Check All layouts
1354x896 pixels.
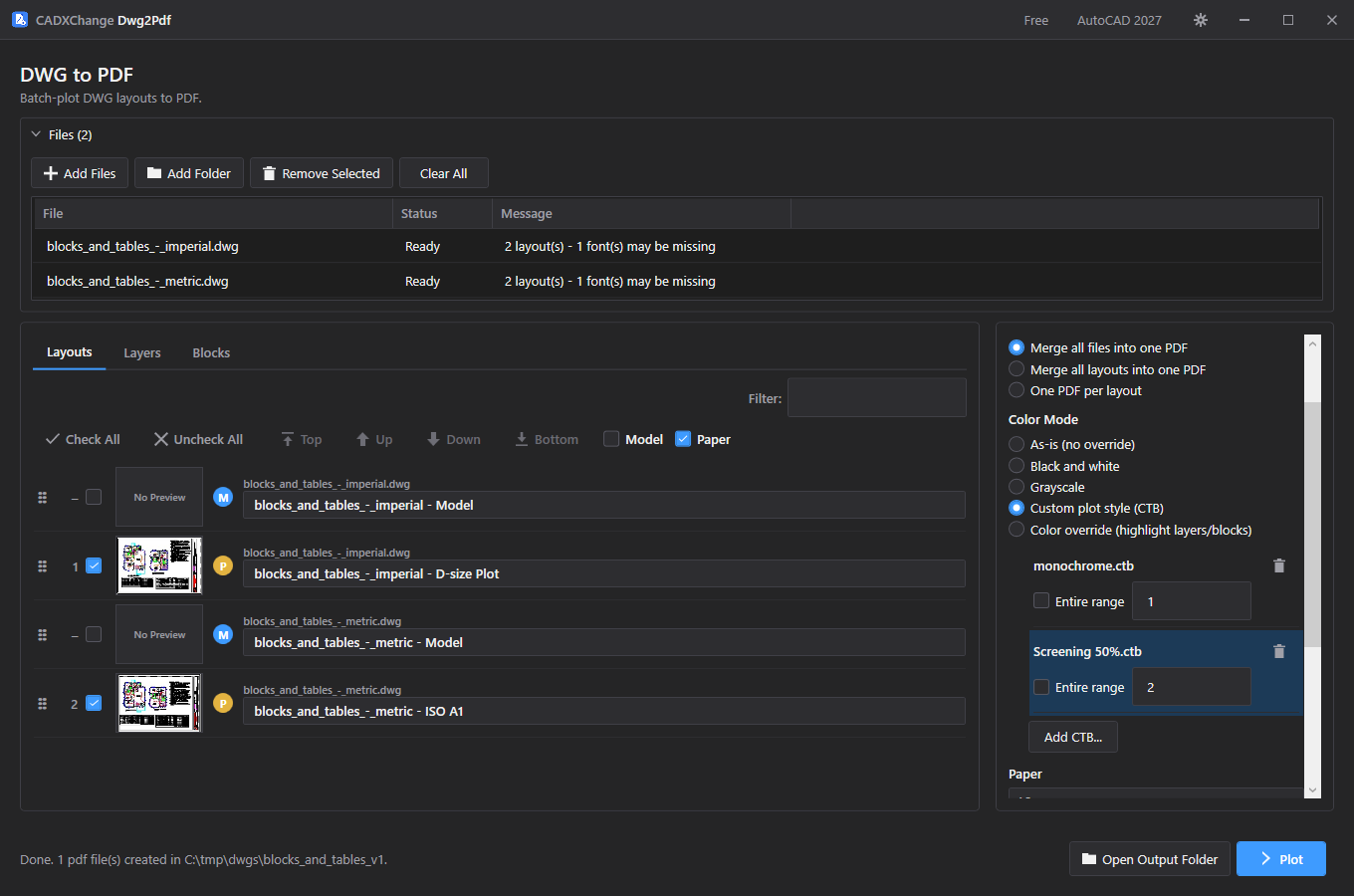[83, 439]
